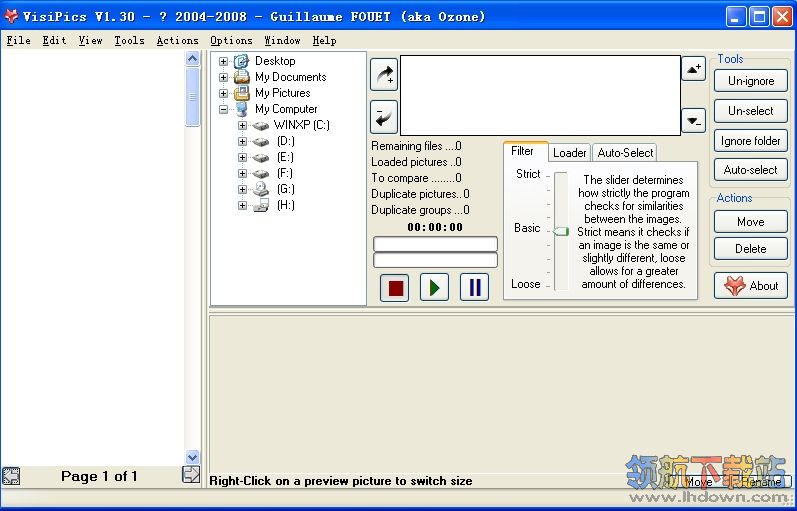Open the About dialog

pyautogui.click(x=751, y=286)
